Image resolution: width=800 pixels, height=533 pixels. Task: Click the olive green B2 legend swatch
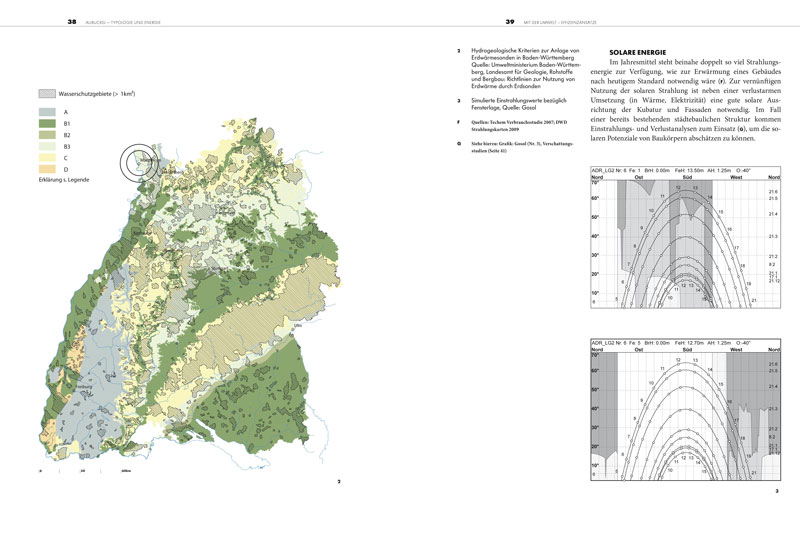point(45,135)
